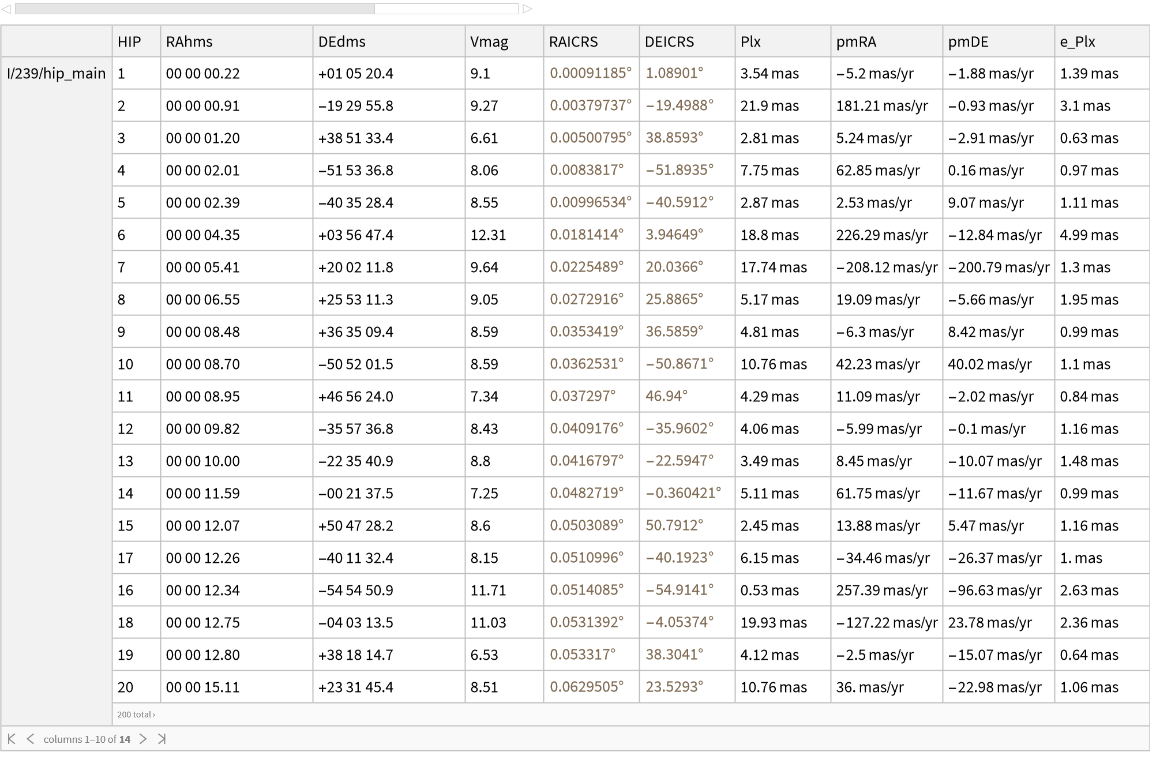This screenshot has height=770, width=1150.
Task: Click the RAICRS value 0.00091185°
Action: [590, 73]
